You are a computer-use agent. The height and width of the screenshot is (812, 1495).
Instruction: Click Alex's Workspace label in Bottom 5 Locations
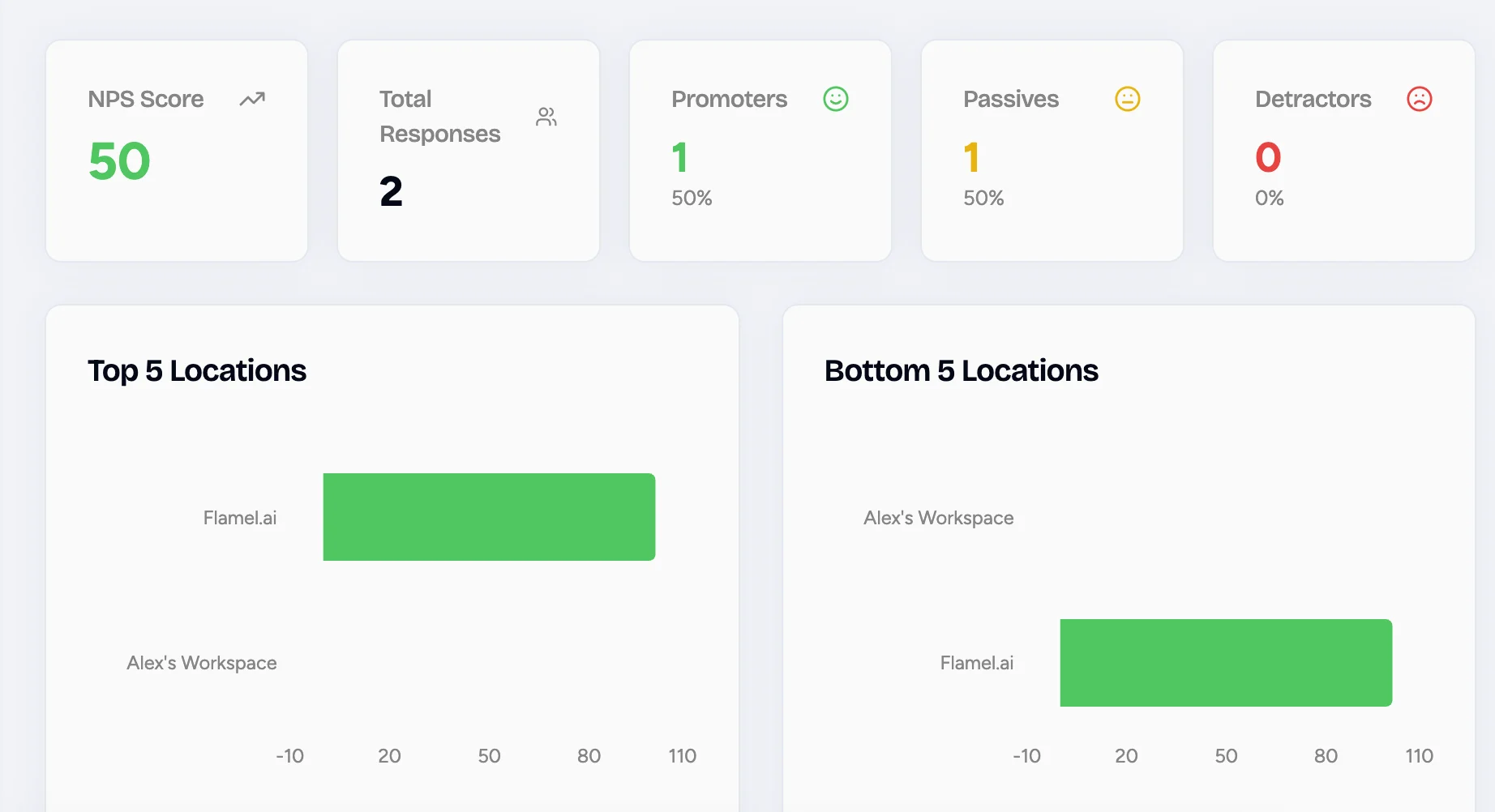(x=939, y=518)
